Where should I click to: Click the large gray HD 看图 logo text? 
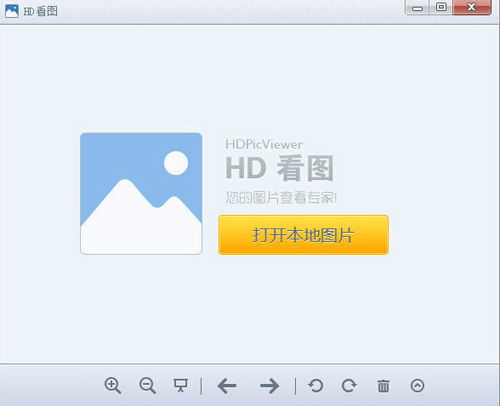click(279, 168)
